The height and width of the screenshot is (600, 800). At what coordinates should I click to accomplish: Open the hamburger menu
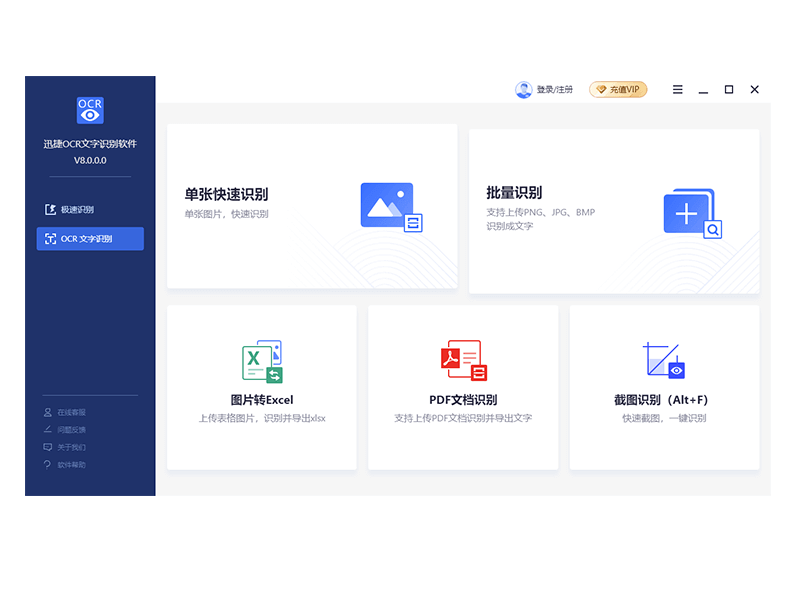click(x=677, y=89)
